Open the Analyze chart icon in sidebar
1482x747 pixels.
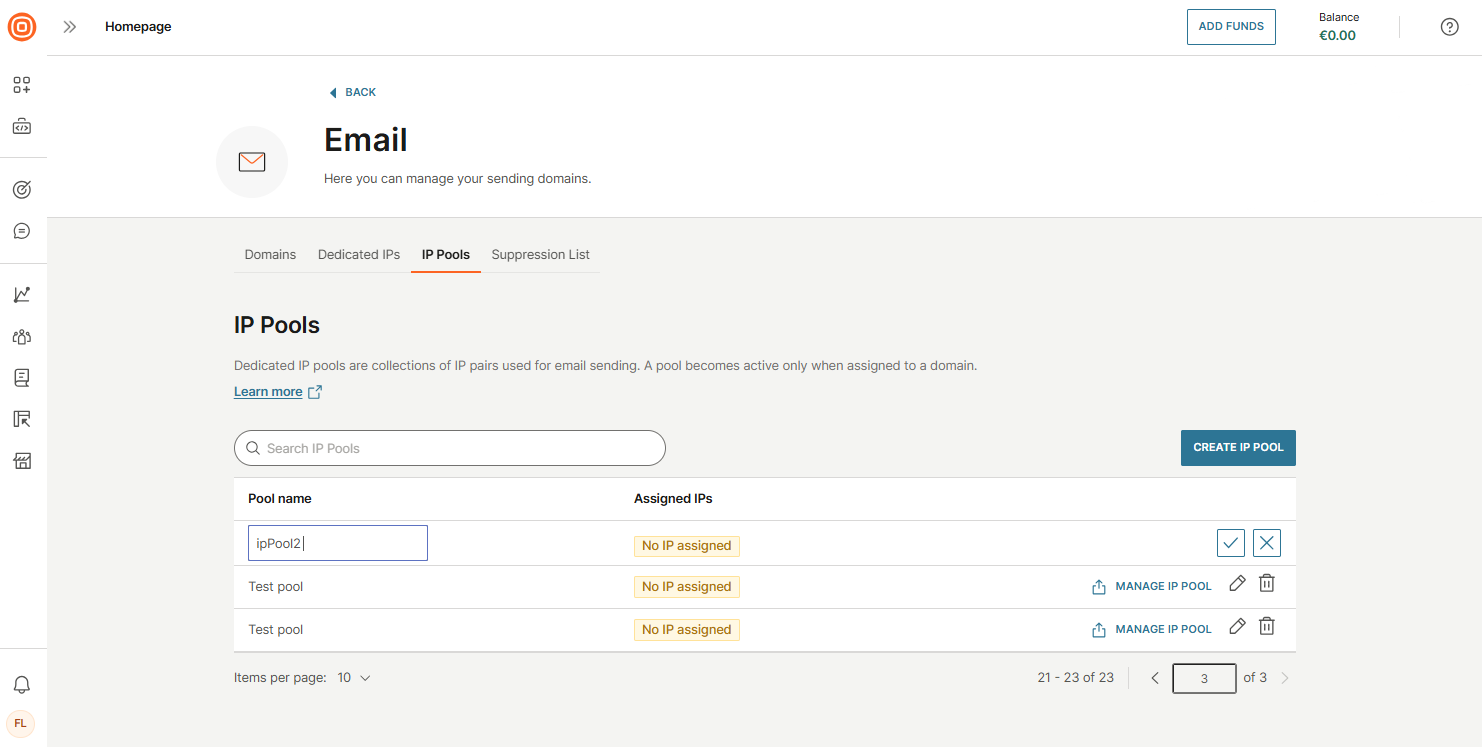click(x=22, y=295)
